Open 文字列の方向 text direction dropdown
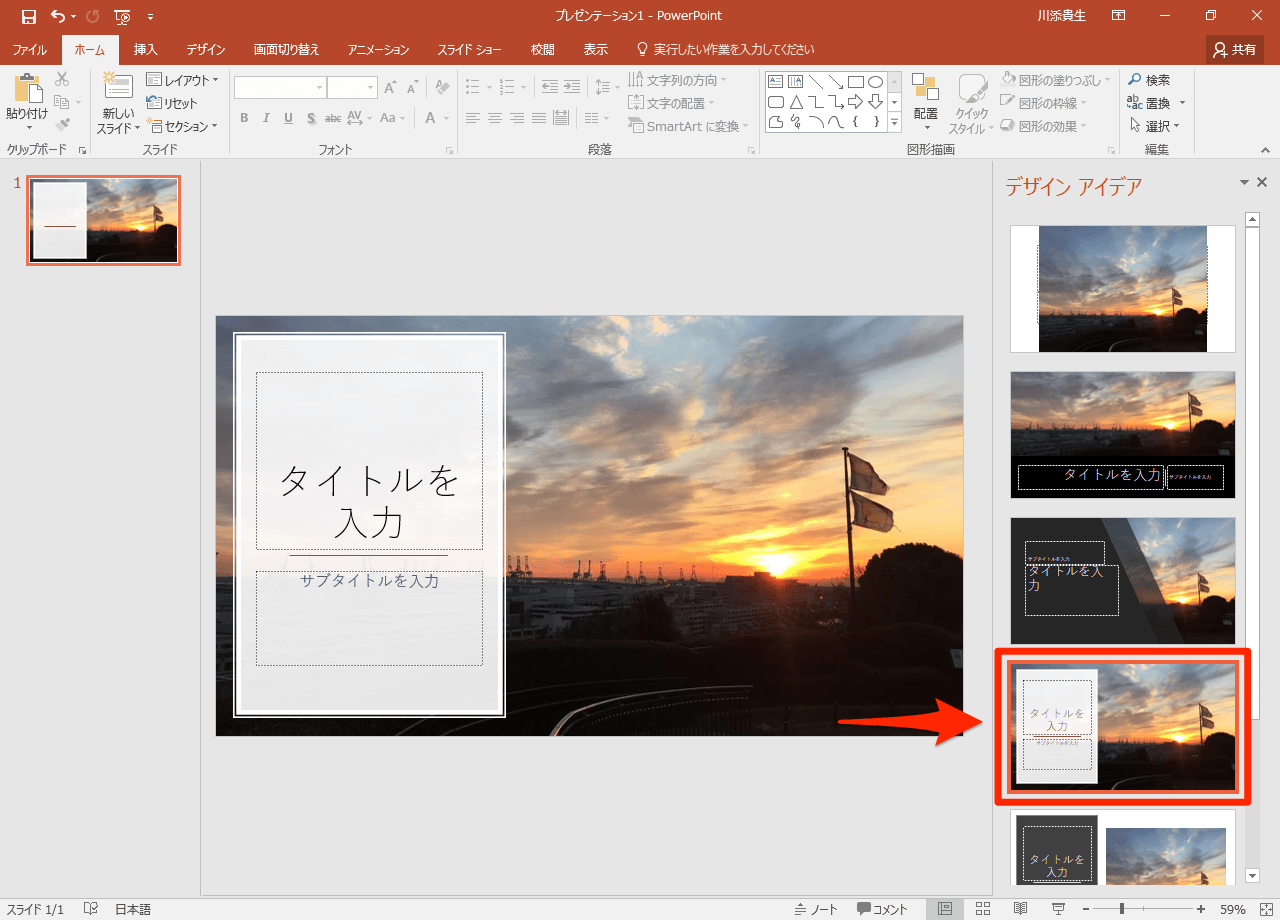Image resolution: width=1280 pixels, height=920 pixels. pyautogui.click(x=678, y=80)
